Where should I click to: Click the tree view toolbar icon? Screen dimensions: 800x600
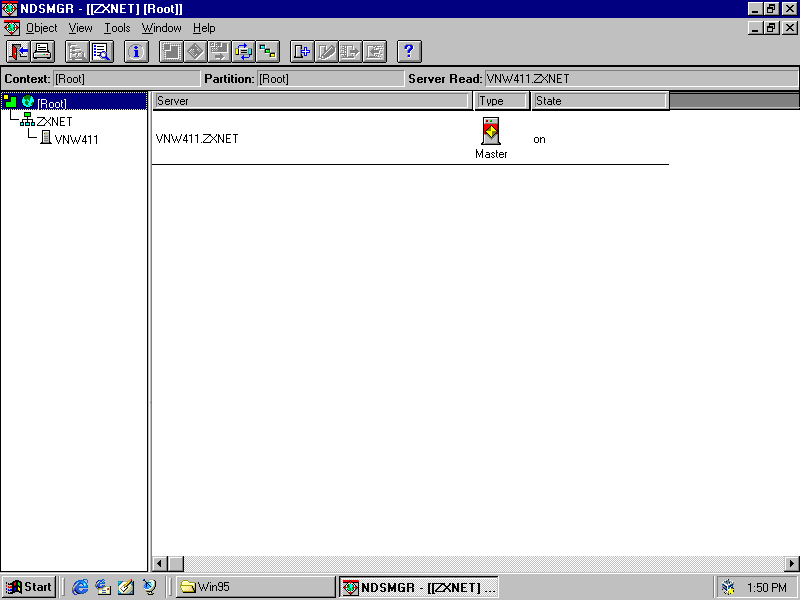(x=78, y=52)
